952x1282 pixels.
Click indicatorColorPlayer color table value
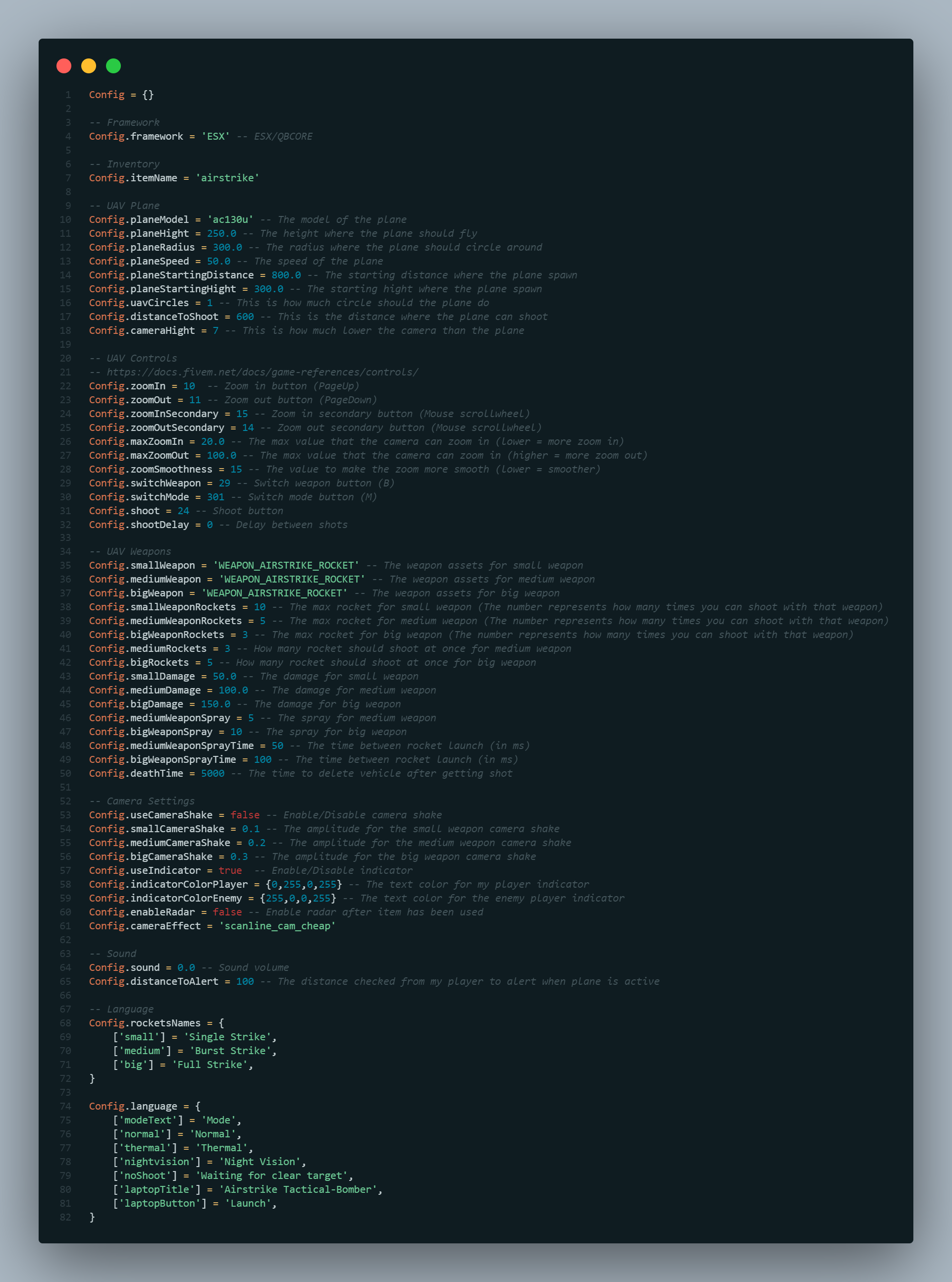(x=304, y=884)
